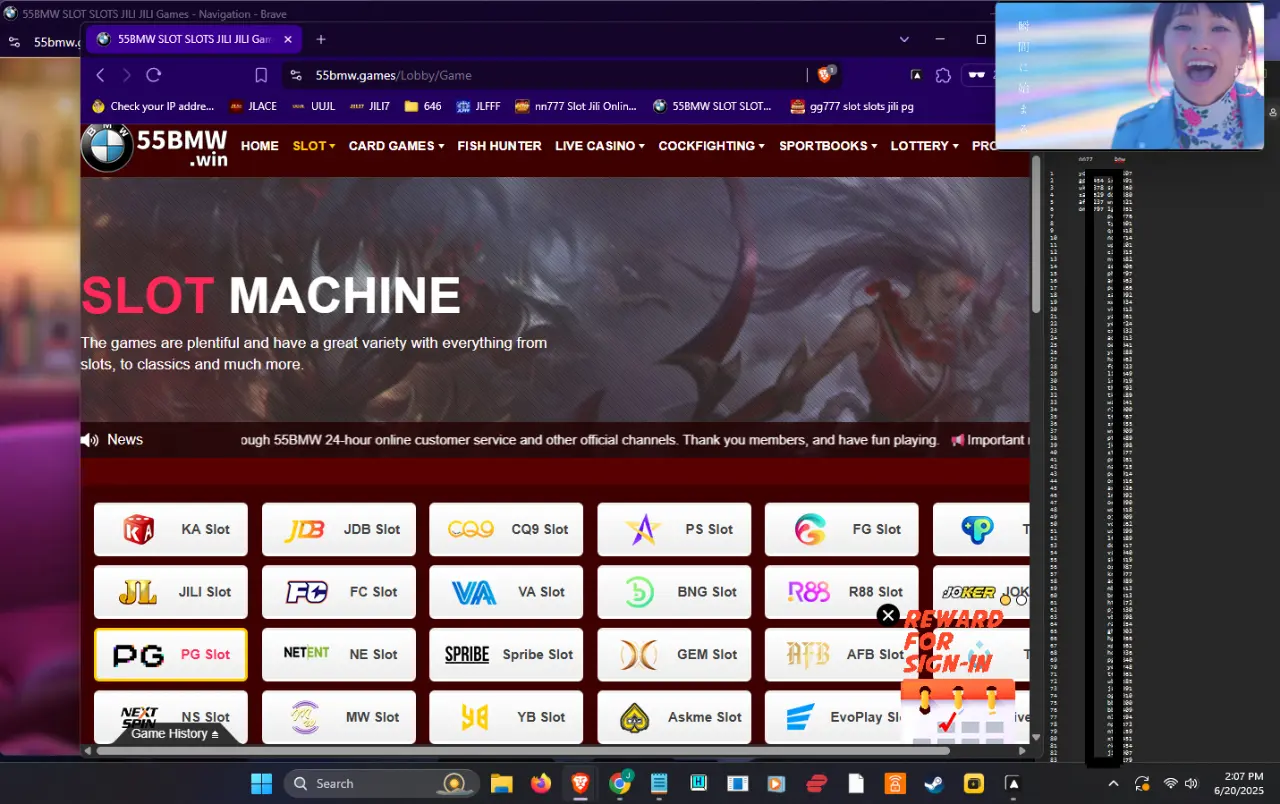Open the JLACE bookmark
The image size is (1280, 804).
coord(253,106)
